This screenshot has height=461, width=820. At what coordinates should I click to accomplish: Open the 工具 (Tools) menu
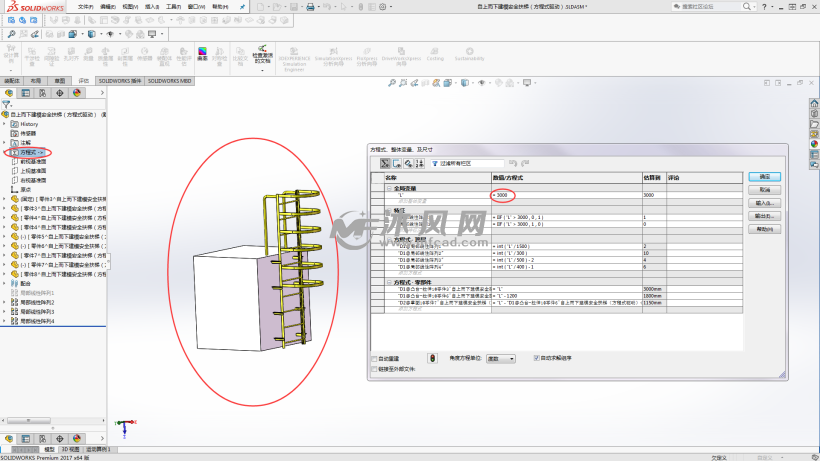(x=174, y=7)
